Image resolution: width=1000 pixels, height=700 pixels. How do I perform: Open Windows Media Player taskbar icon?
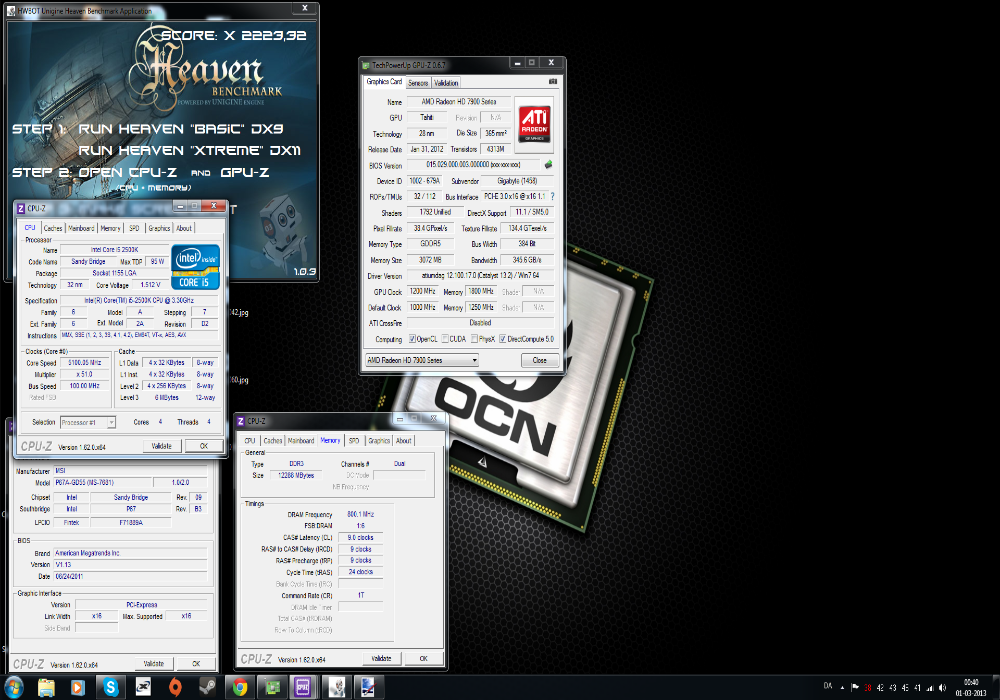[x=77, y=687]
